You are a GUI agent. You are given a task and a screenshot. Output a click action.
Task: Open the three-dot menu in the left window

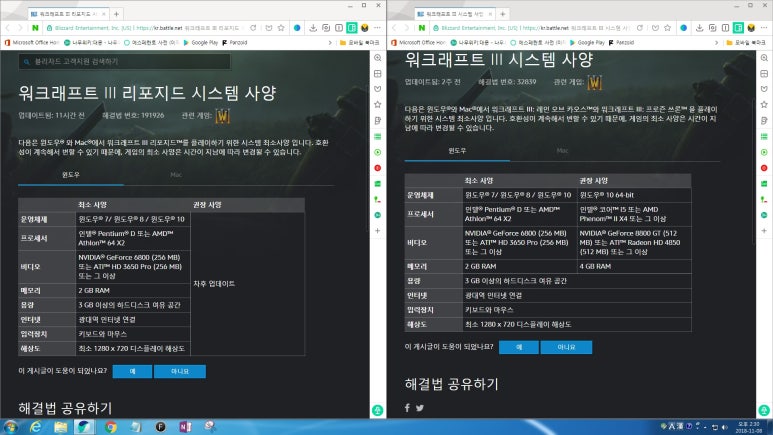coord(377,28)
